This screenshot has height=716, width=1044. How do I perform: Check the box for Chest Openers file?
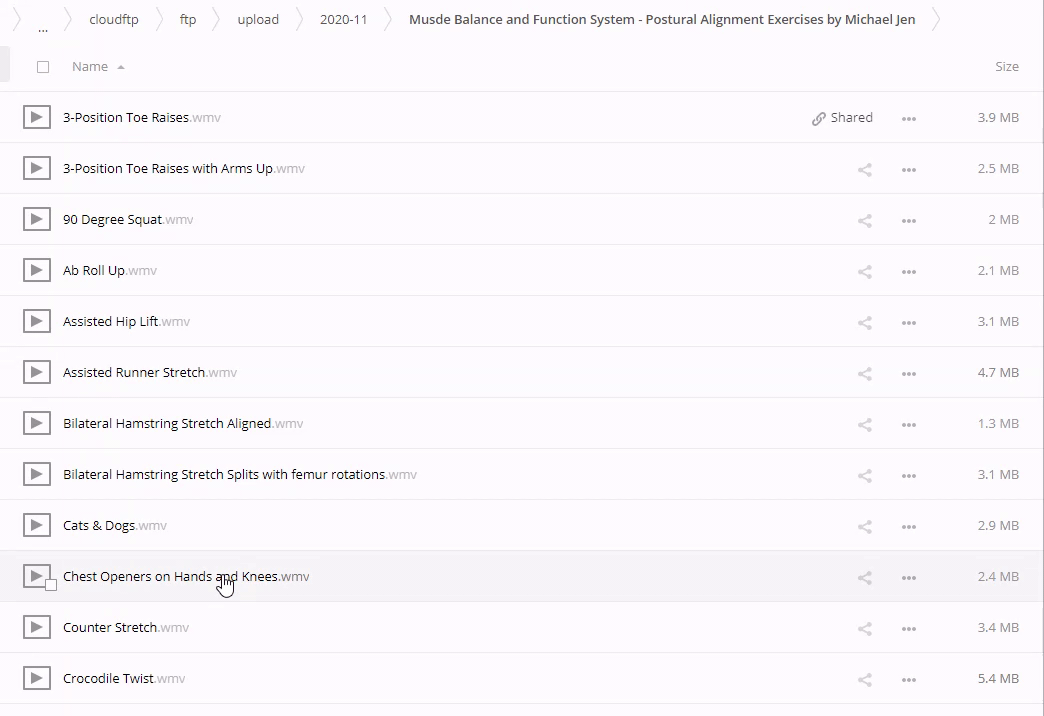pyautogui.click(x=51, y=585)
